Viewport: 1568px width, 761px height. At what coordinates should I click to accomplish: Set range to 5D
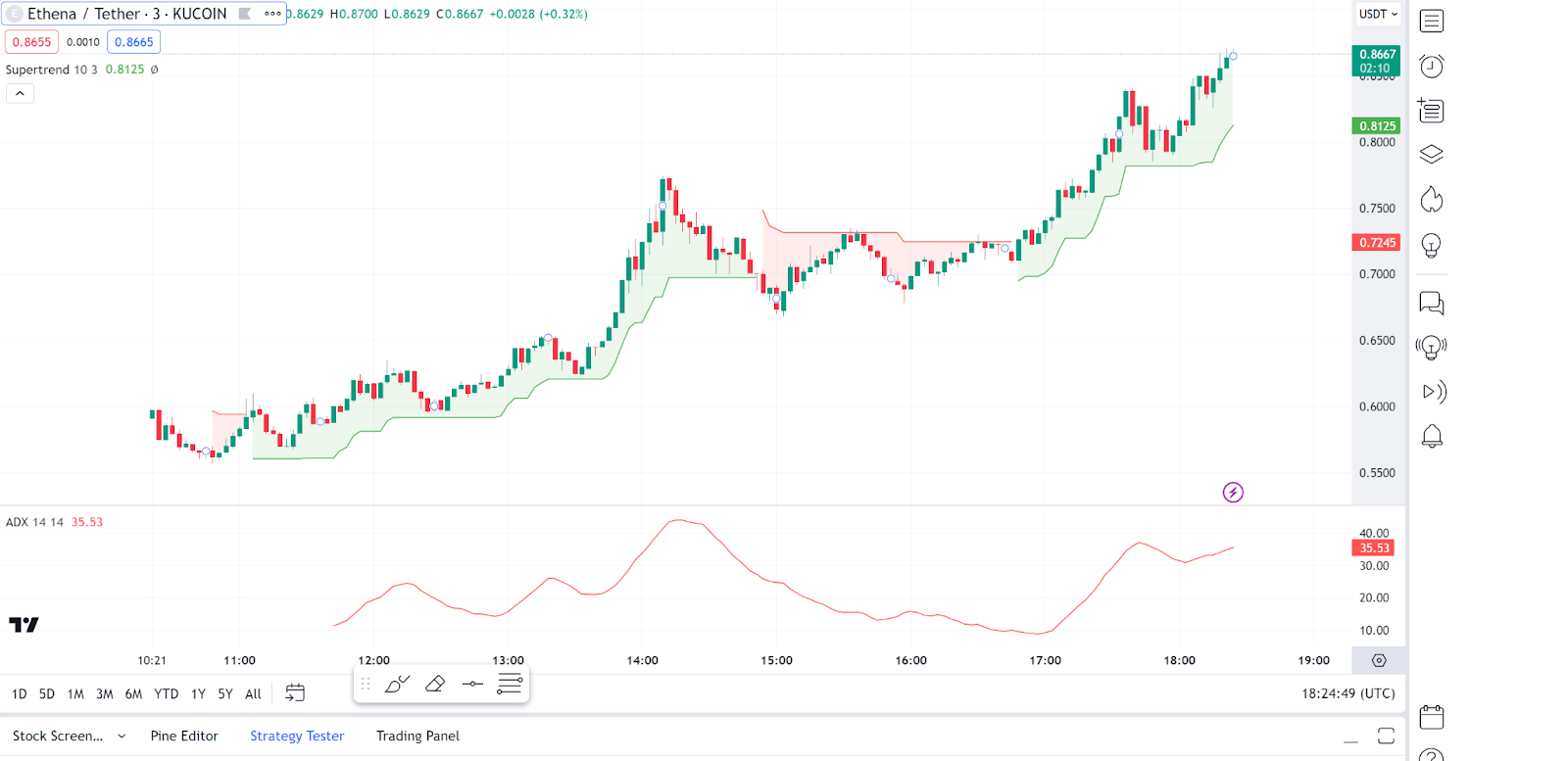(47, 693)
